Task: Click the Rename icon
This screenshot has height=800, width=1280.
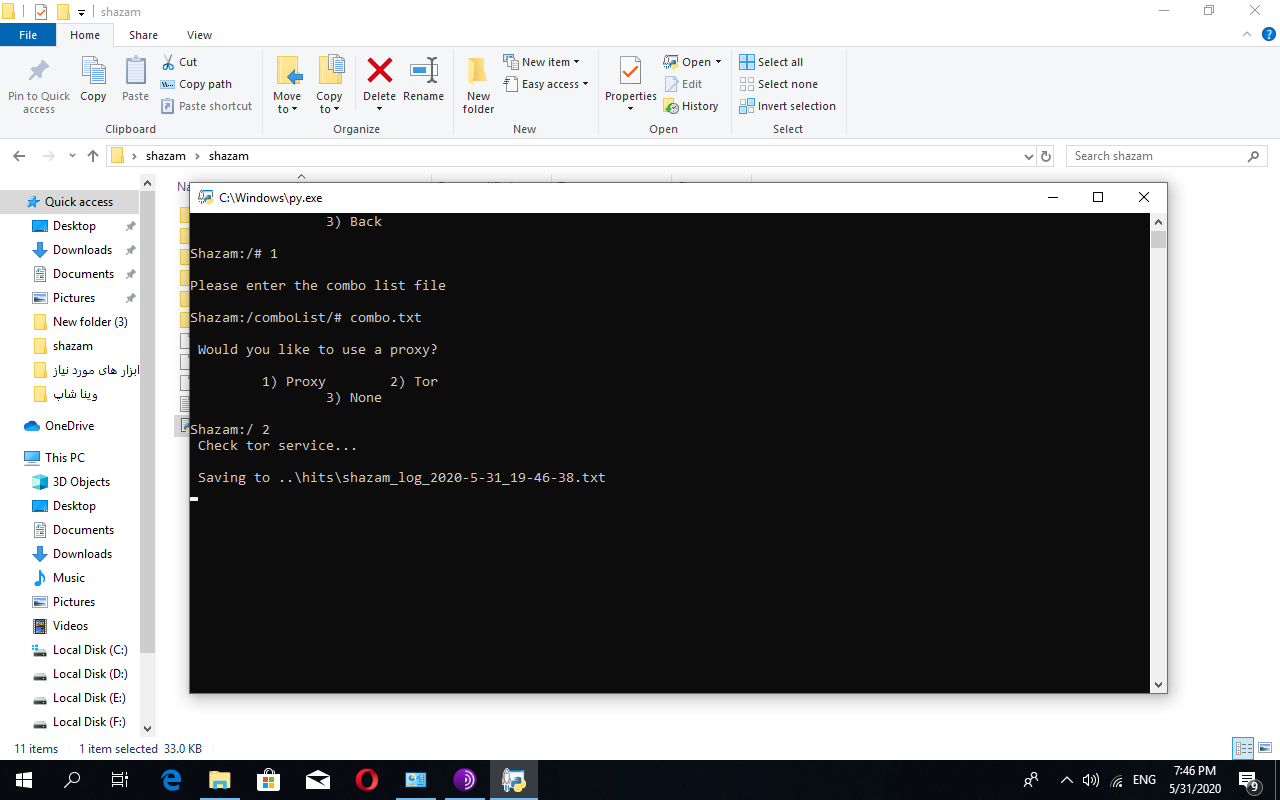Action: 424,70
